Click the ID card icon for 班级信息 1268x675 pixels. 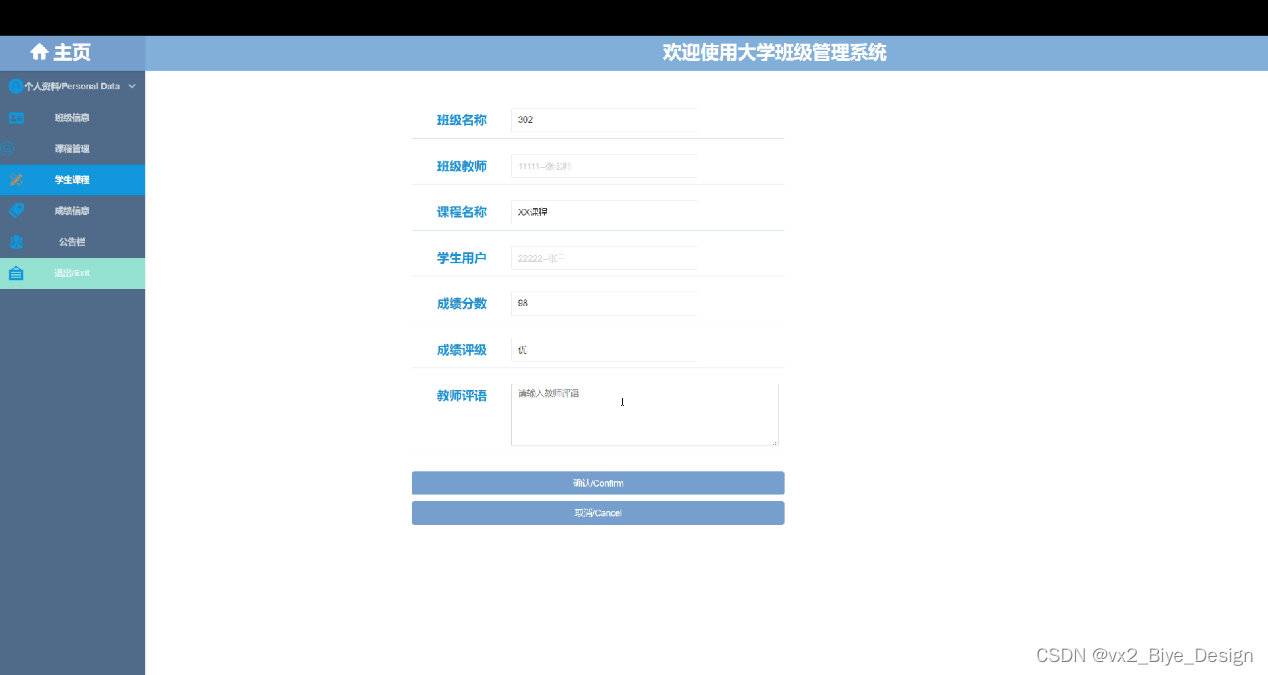tap(16, 118)
